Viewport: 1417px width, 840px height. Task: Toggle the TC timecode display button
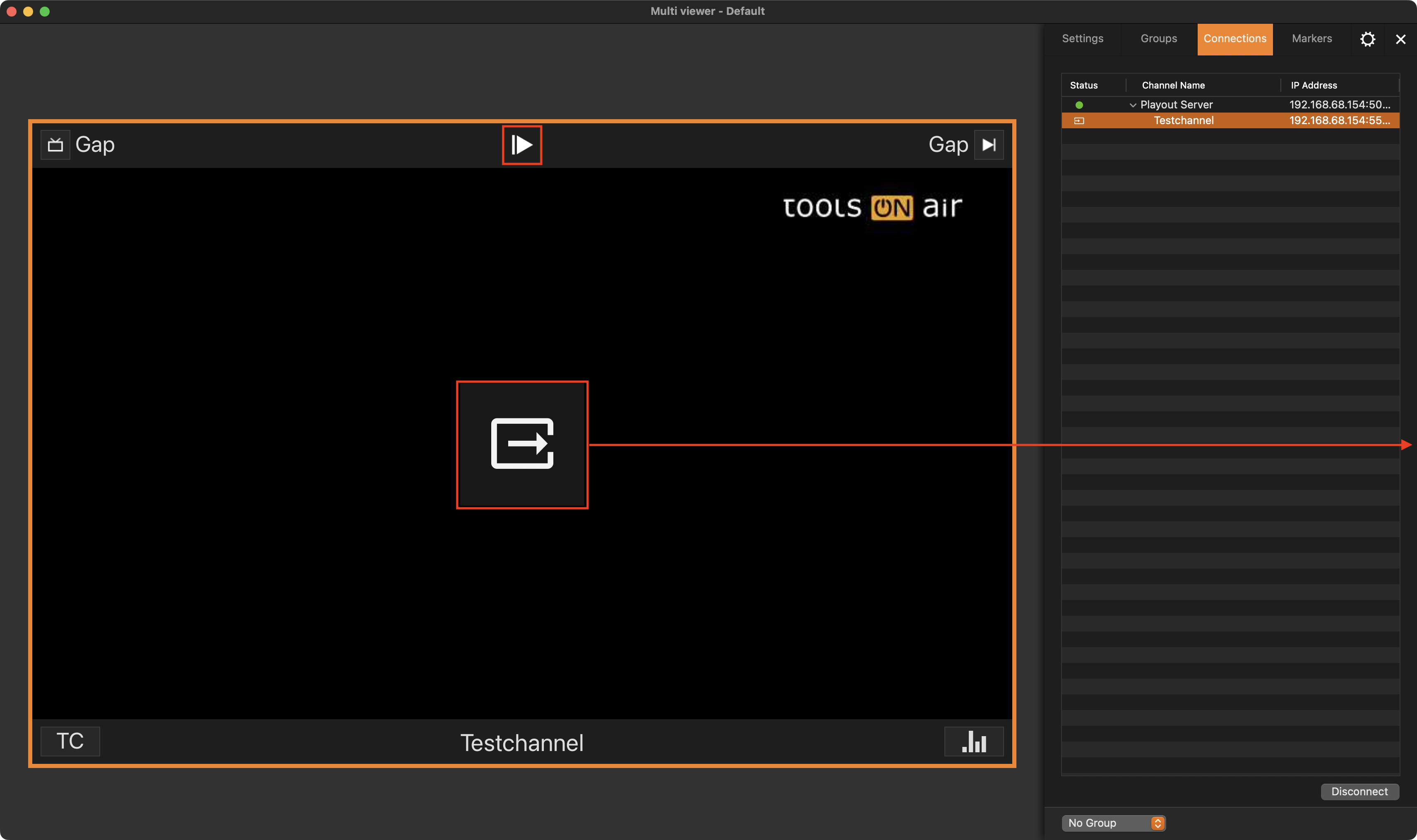[70, 741]
